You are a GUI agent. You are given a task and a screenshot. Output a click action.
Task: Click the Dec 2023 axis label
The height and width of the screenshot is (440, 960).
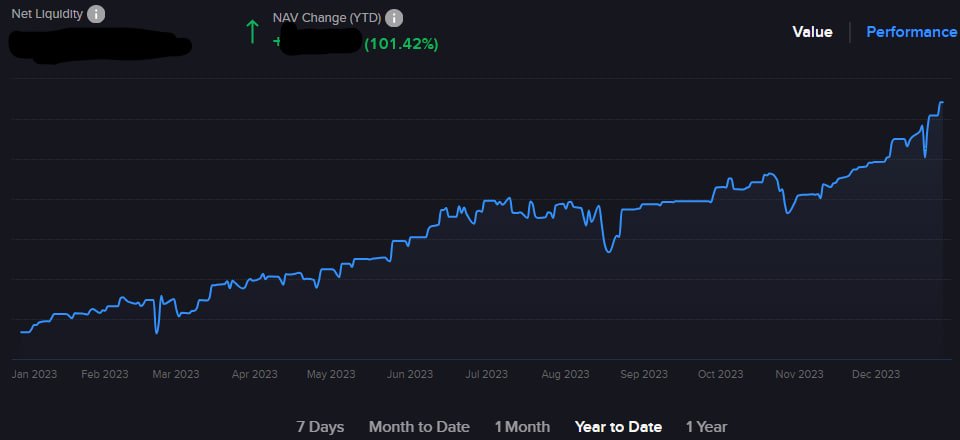[x=876, y=374]
